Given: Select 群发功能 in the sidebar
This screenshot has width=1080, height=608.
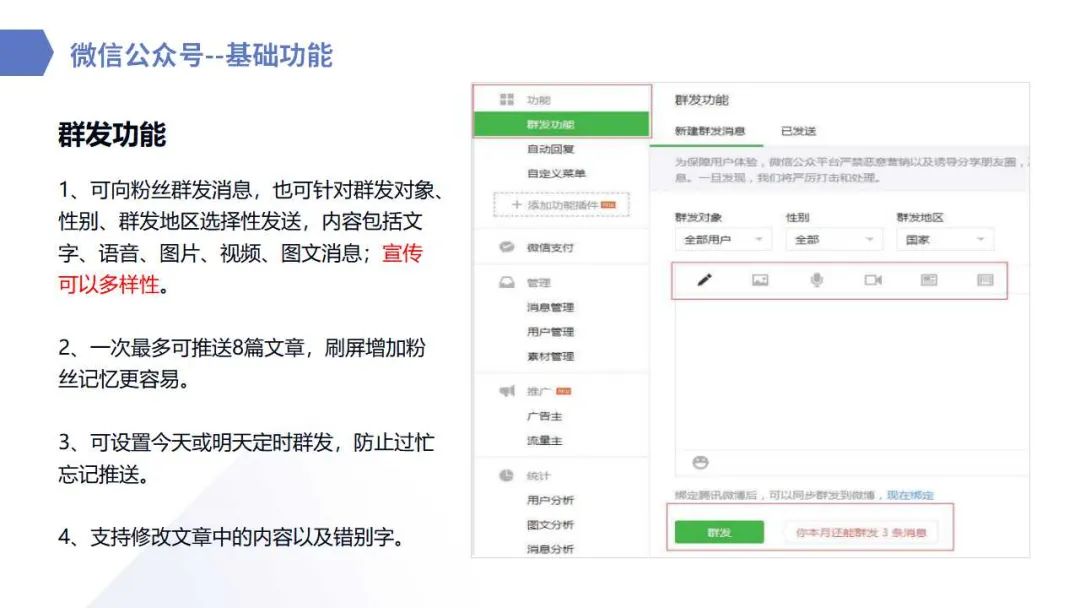Looking at the screenshot, I should coord(561,125).
